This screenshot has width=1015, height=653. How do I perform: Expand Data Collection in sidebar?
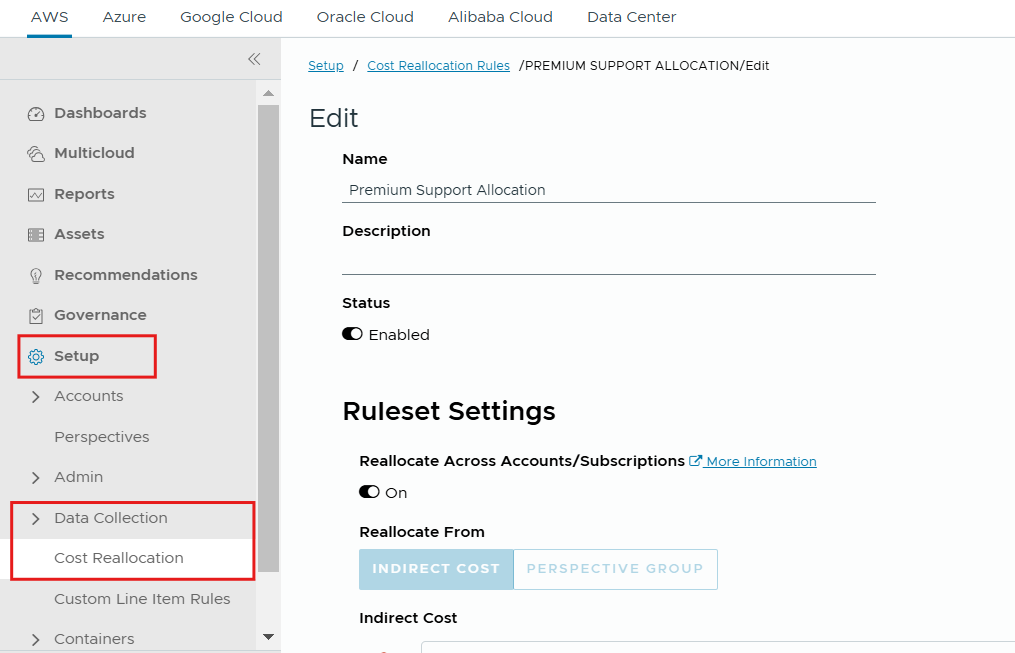pos(36,518)
